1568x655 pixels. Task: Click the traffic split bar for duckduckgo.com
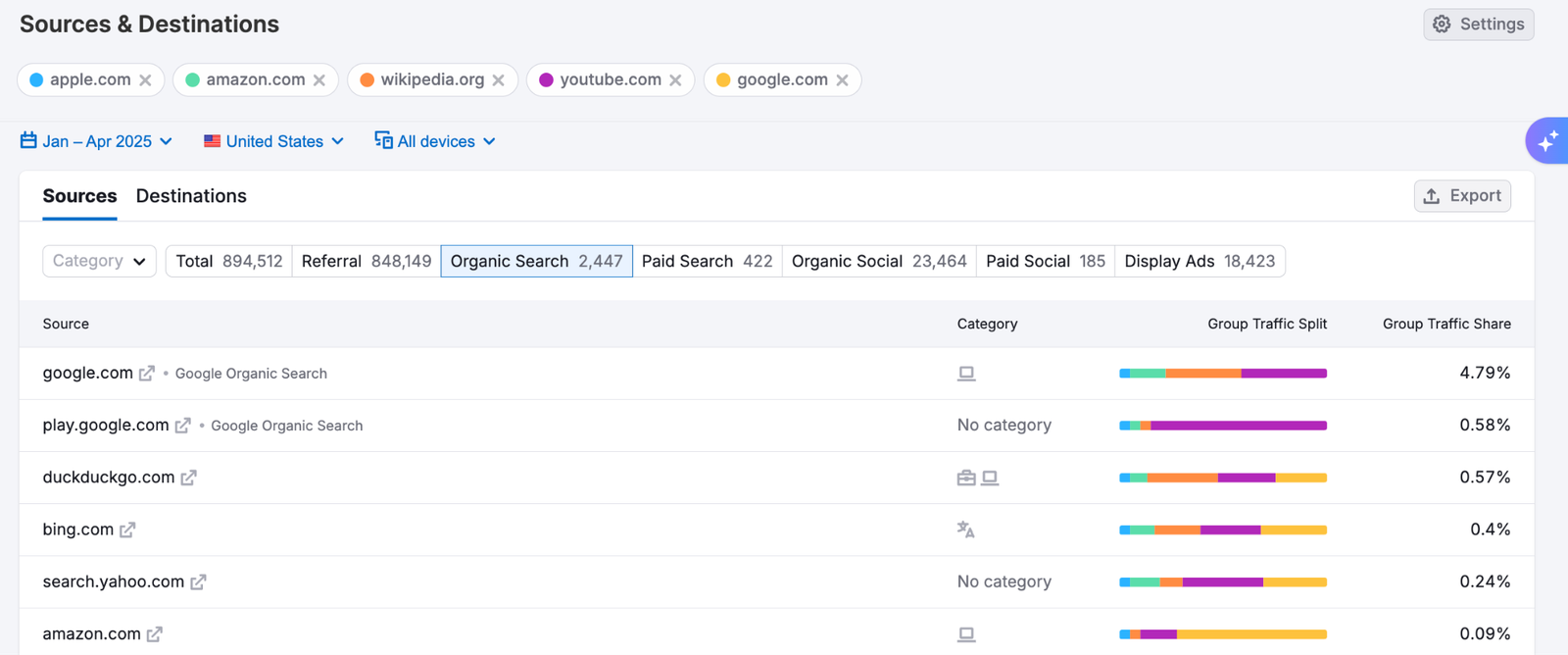click(x=1223, y=478)
